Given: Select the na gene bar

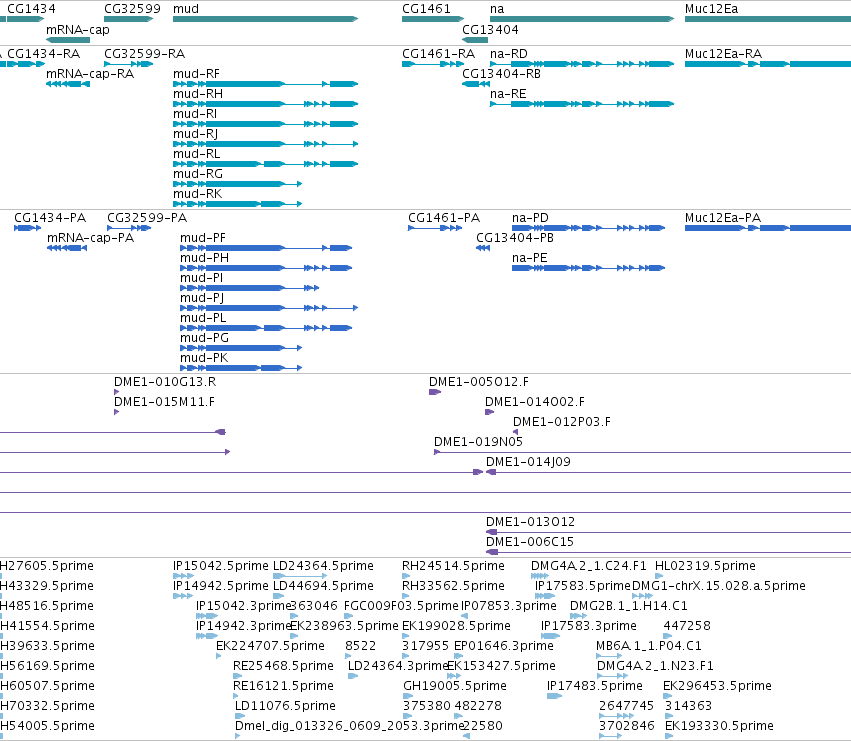Looking at the screenshot, I should click(x=582, y=19).
